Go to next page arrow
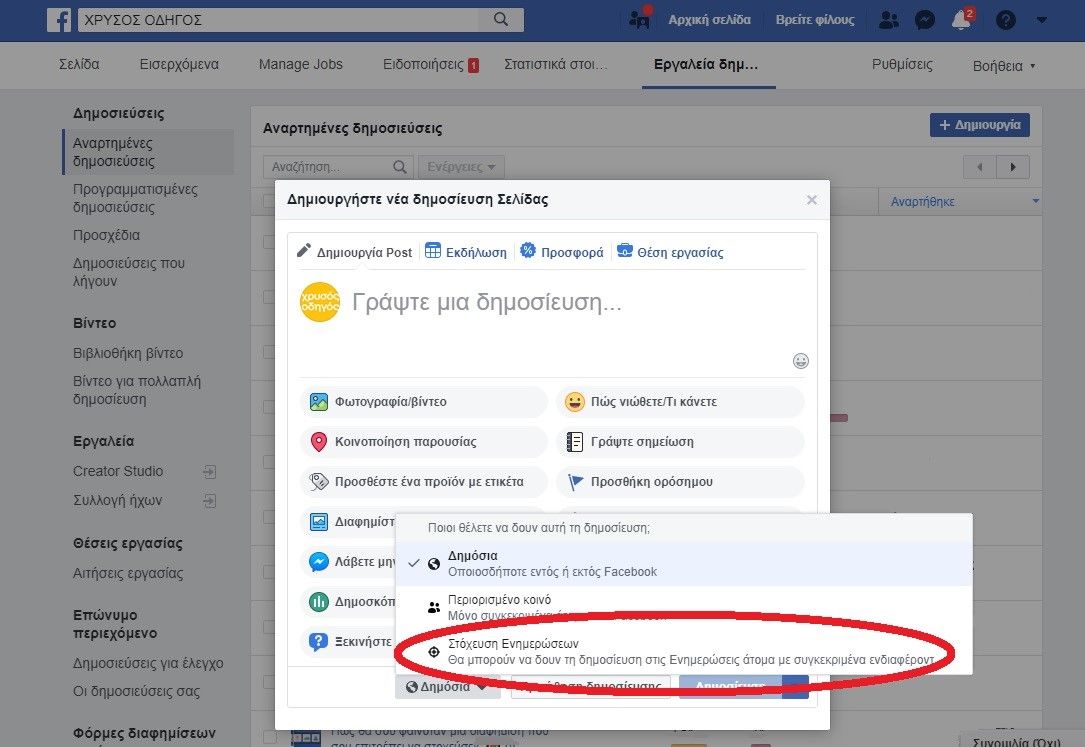The height and width of the screenshot is (747, 1085). 1013,167
